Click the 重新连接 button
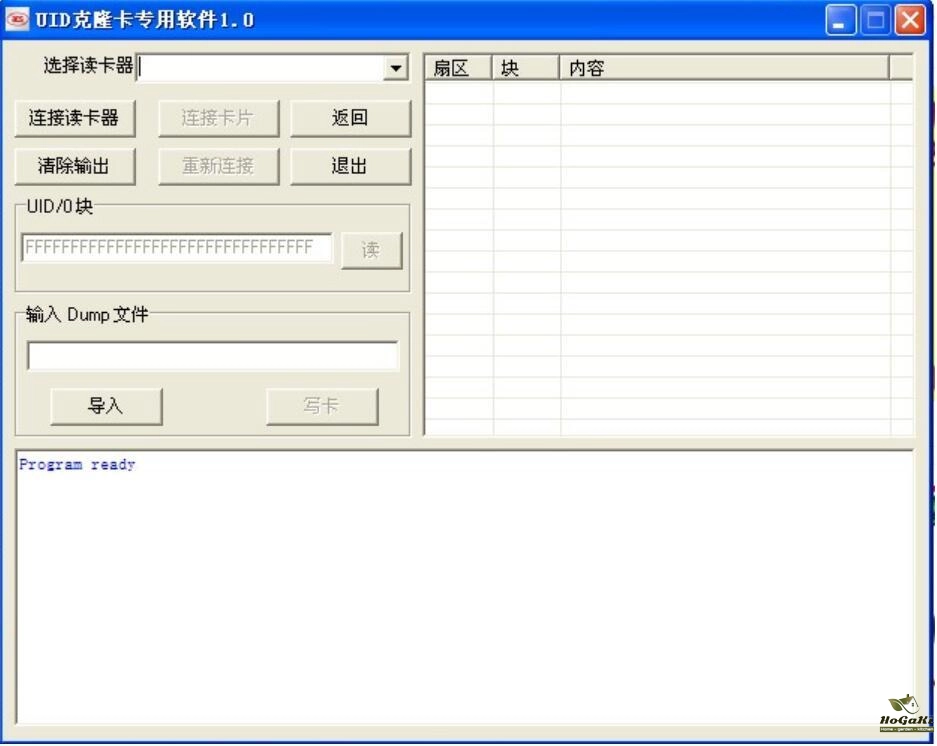 (218, 166)
